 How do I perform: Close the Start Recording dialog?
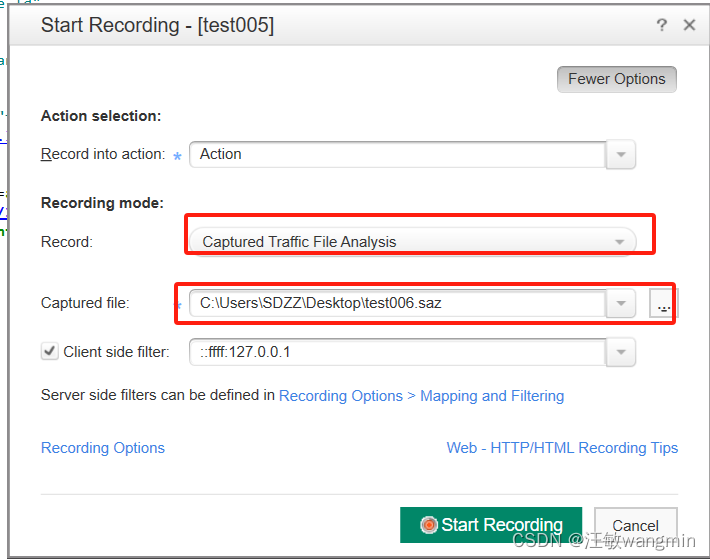[x=689, y=25]
